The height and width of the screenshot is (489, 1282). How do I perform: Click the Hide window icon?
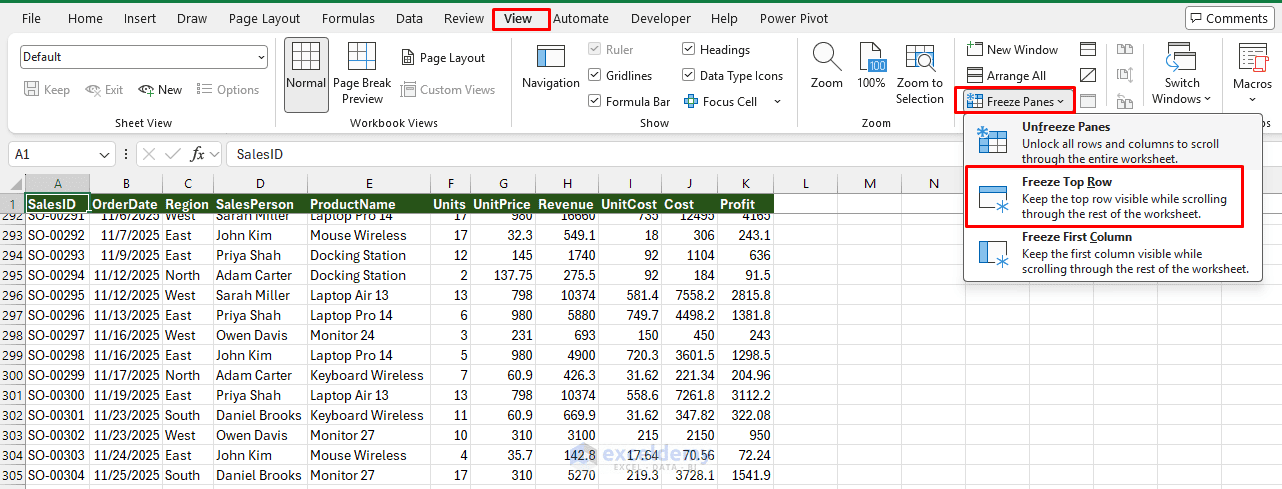[x=1088, y=75]
